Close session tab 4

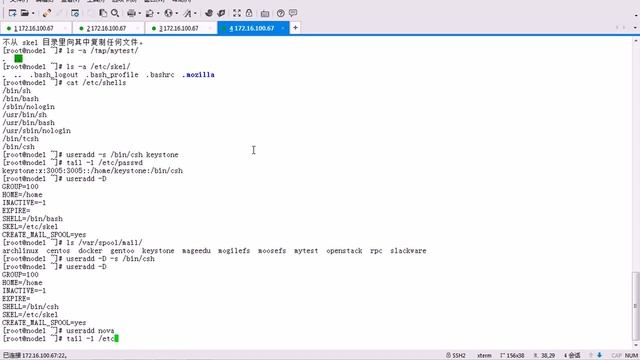[283, 28]
